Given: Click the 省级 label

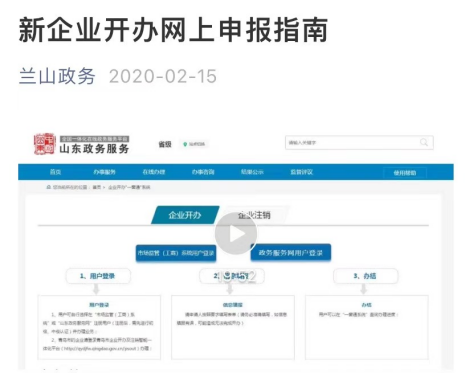Looking at the screenshot, I should [165, 144].
